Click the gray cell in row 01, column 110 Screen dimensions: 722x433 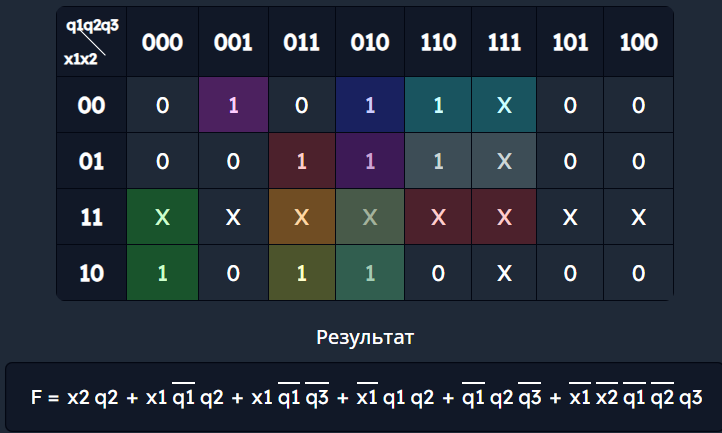coord(437,162)
